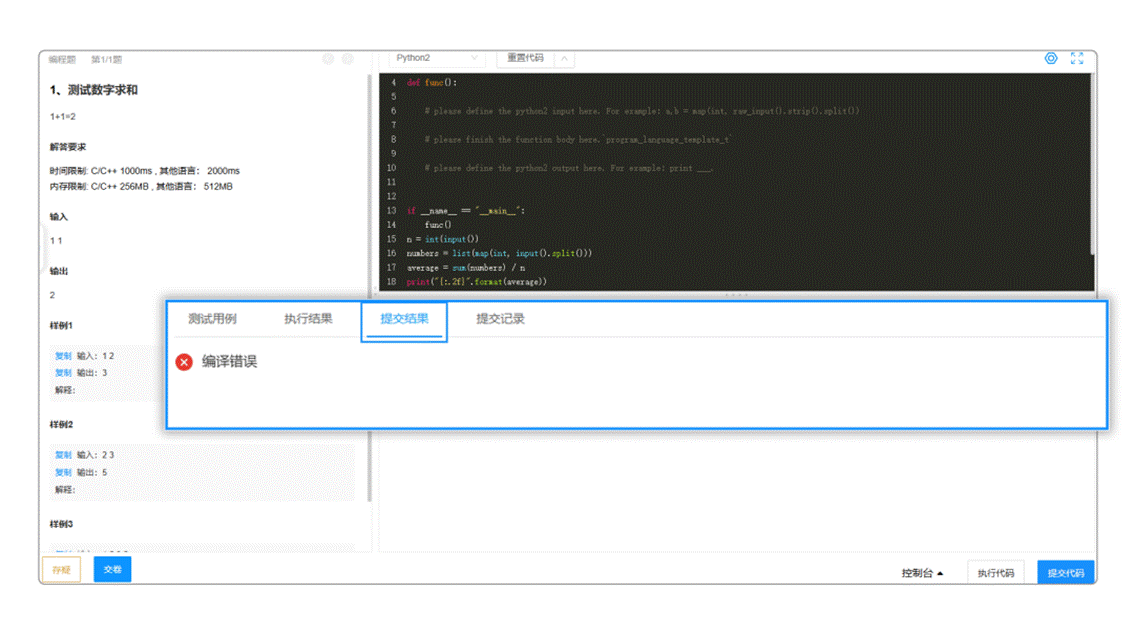The image size is (1134, 634).
Task: Click the second faded round icon in problem header
Action: [x=348, y=59]
